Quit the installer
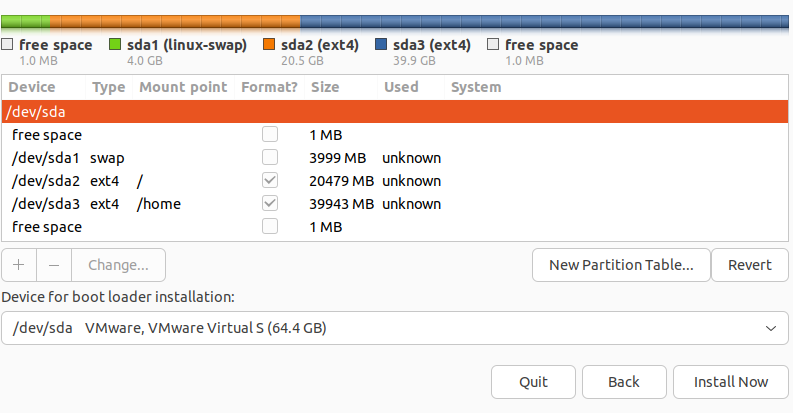The width and height of the screenshot is (793, 413). point(534,382)
